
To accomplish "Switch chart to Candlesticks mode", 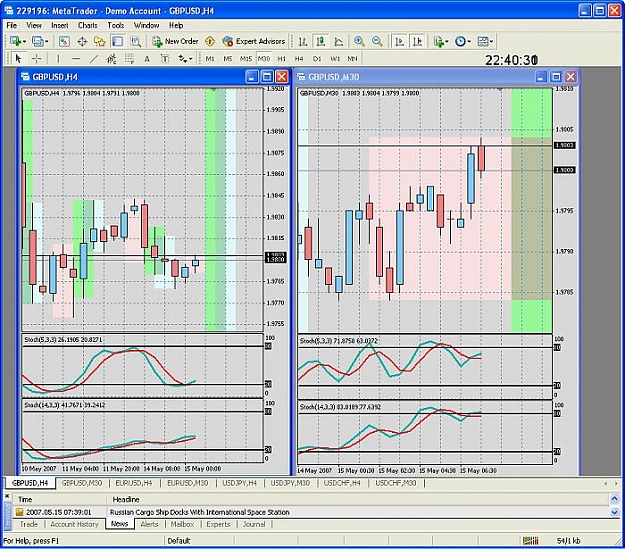I will click(320, 41).
